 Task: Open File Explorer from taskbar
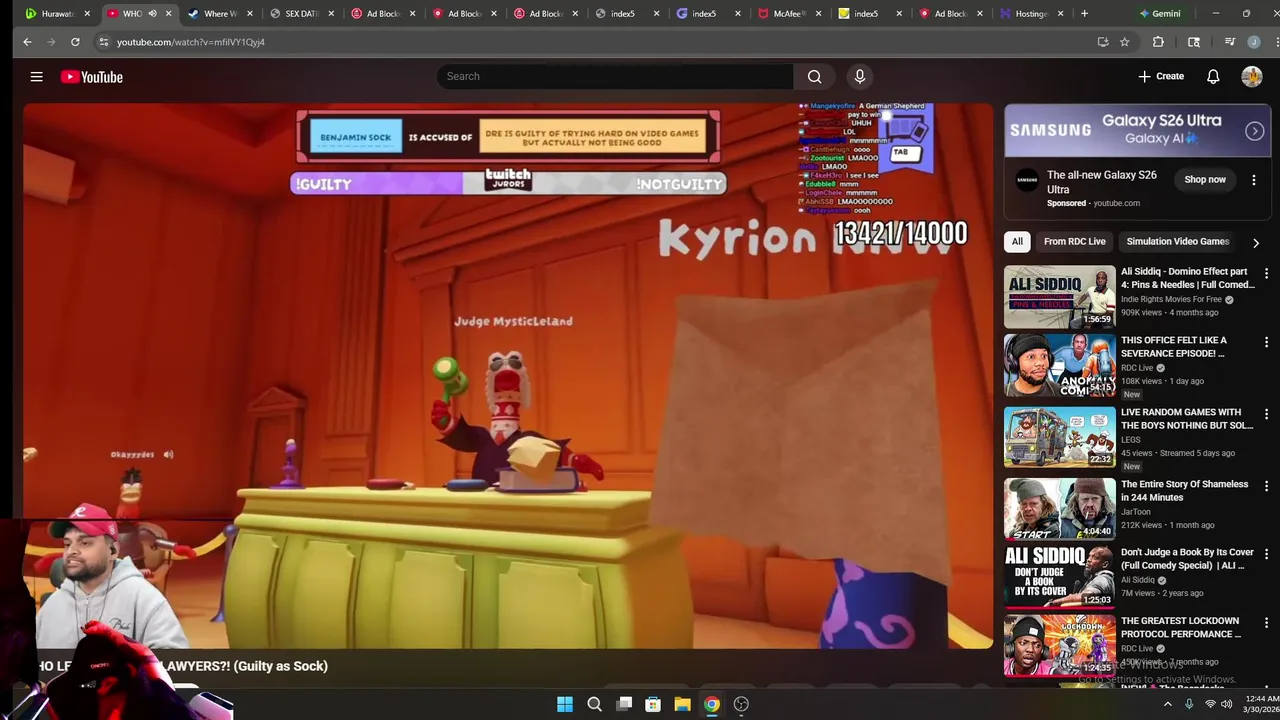(x=682, y=704)
